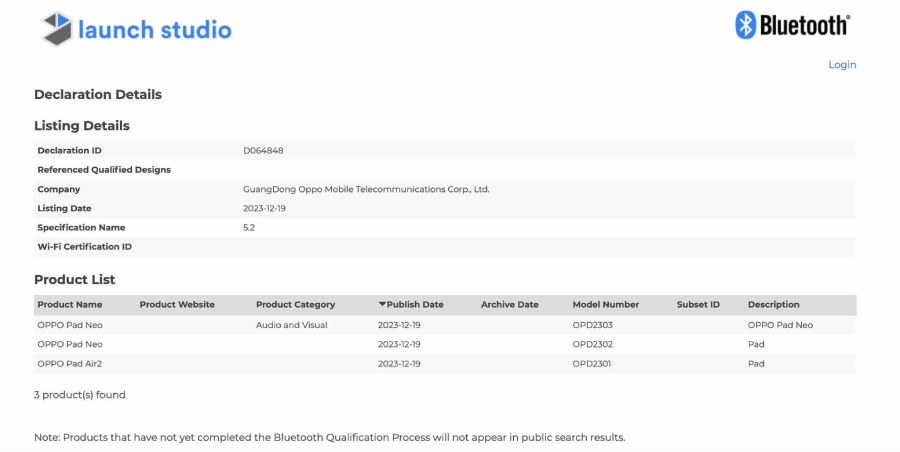Click the OPD2302 model number
Viewport: 900px width, 452px height.
(592, 345)
